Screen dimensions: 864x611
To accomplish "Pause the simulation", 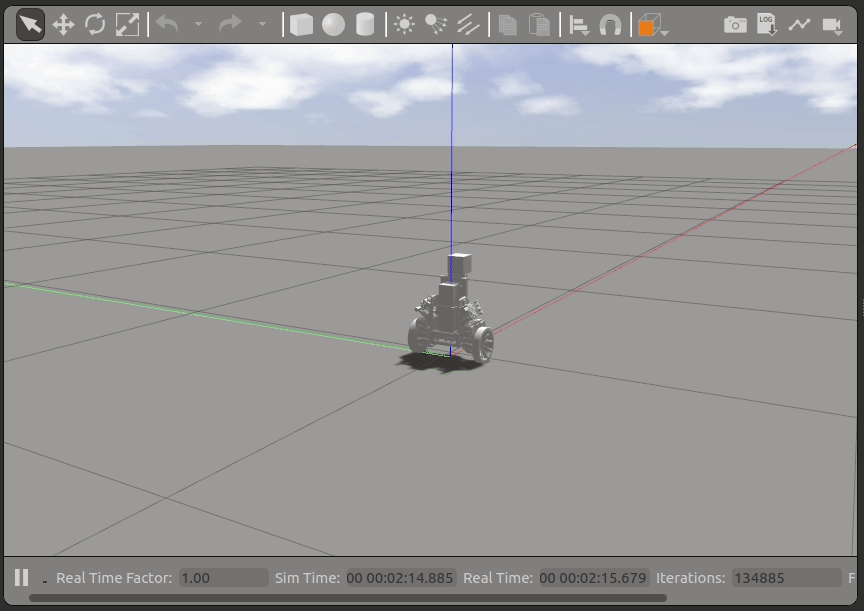I will pos(21,577).
